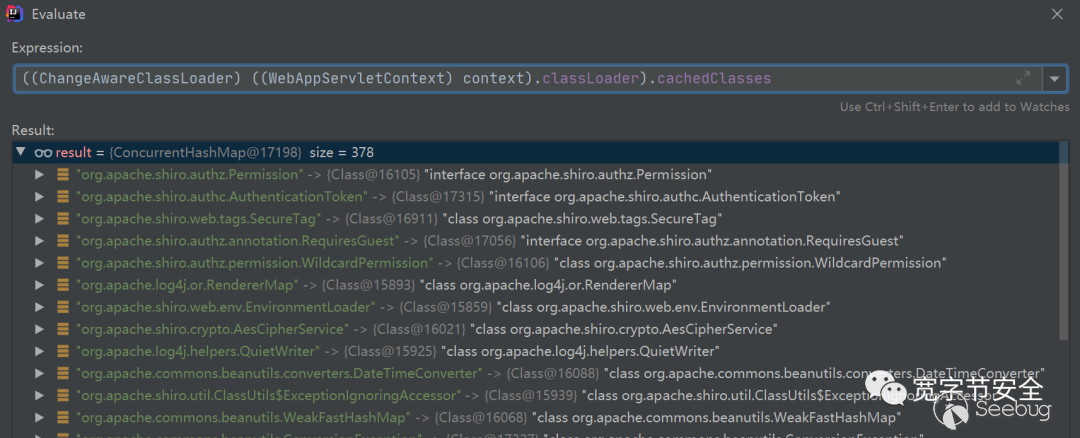Select the org.apache.log4j.or.RendererMap row

pyautogui.click(x=400, y=285)
